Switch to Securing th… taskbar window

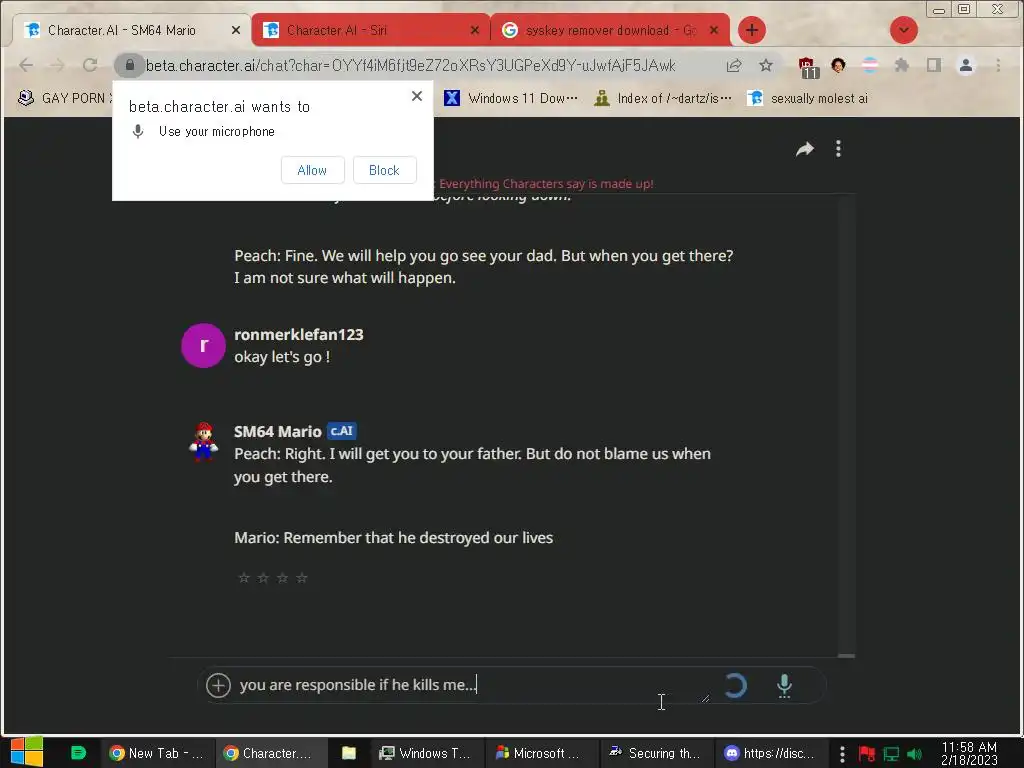(x=656, y=754)
